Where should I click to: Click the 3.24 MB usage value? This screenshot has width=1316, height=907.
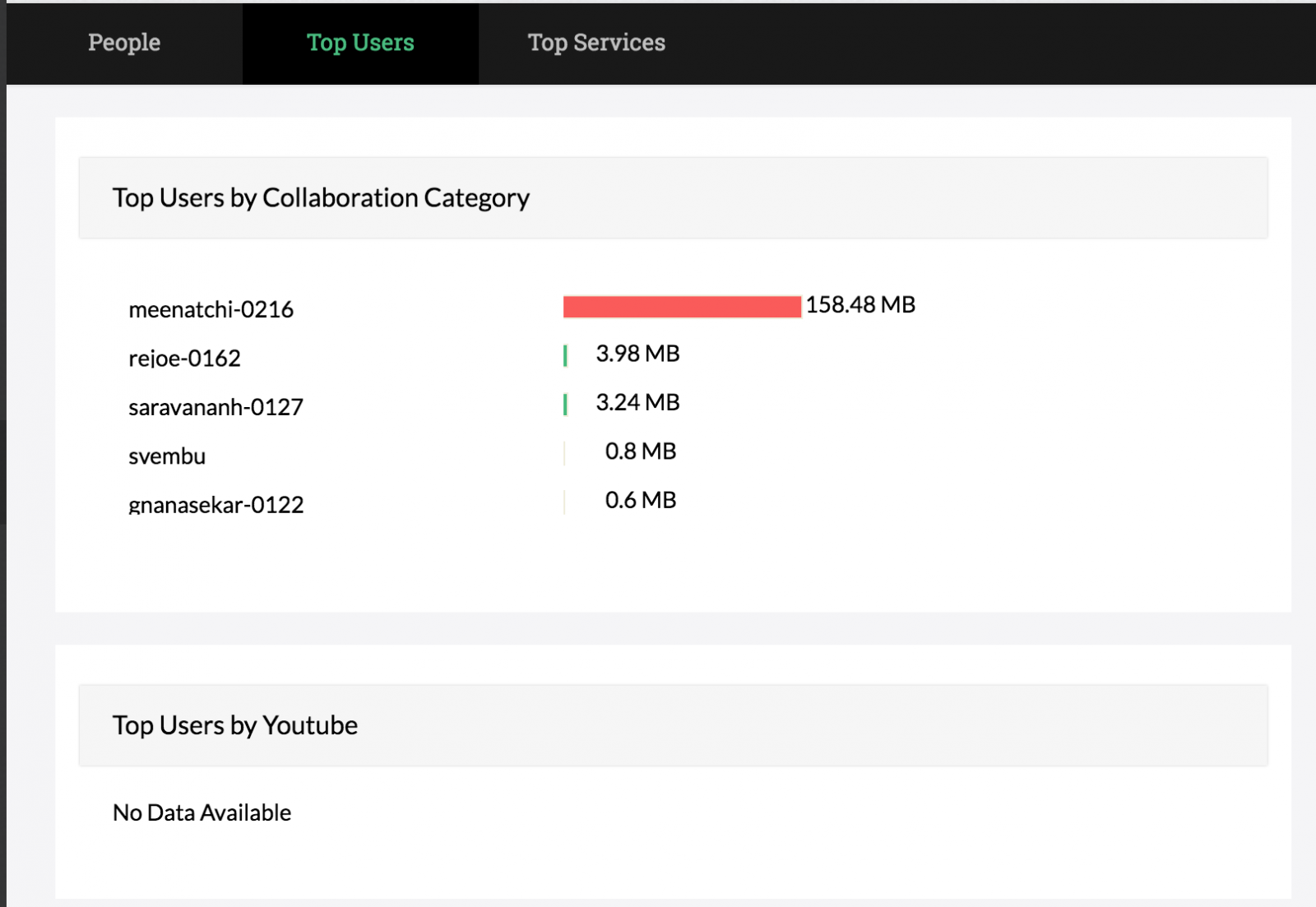(637, 402)
